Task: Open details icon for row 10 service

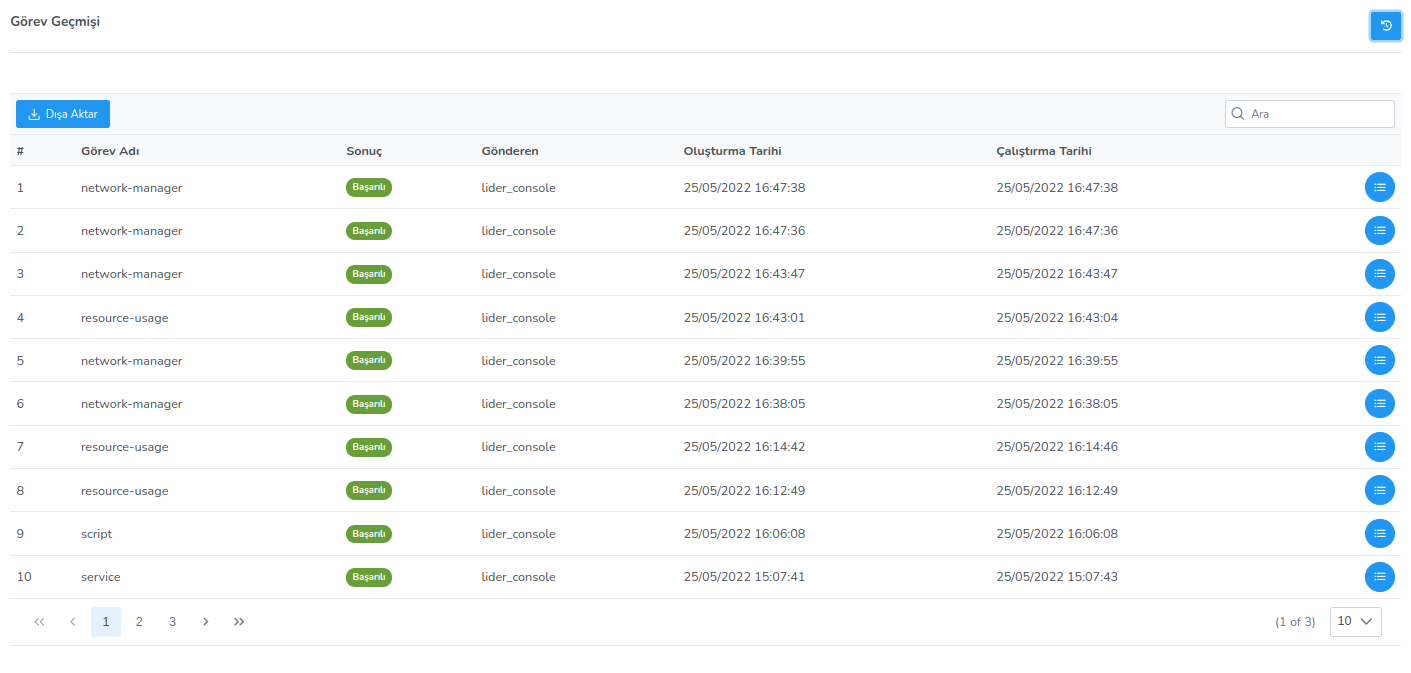Action: (1379, 577)
